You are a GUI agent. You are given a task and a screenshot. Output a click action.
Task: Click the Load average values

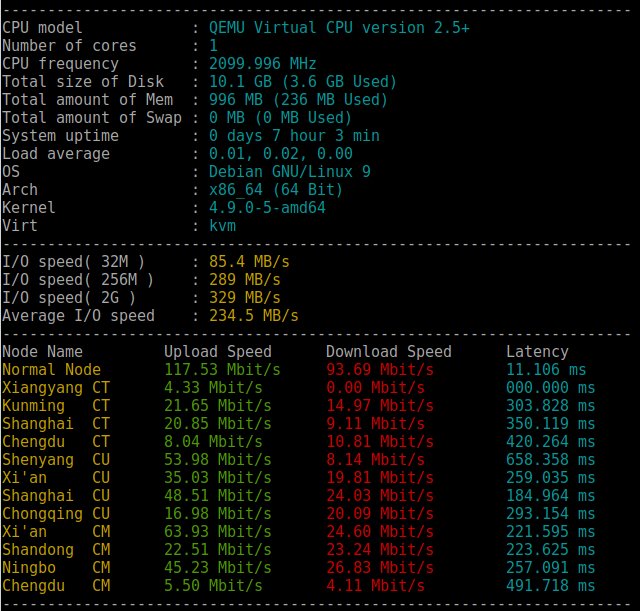(281, 153)
